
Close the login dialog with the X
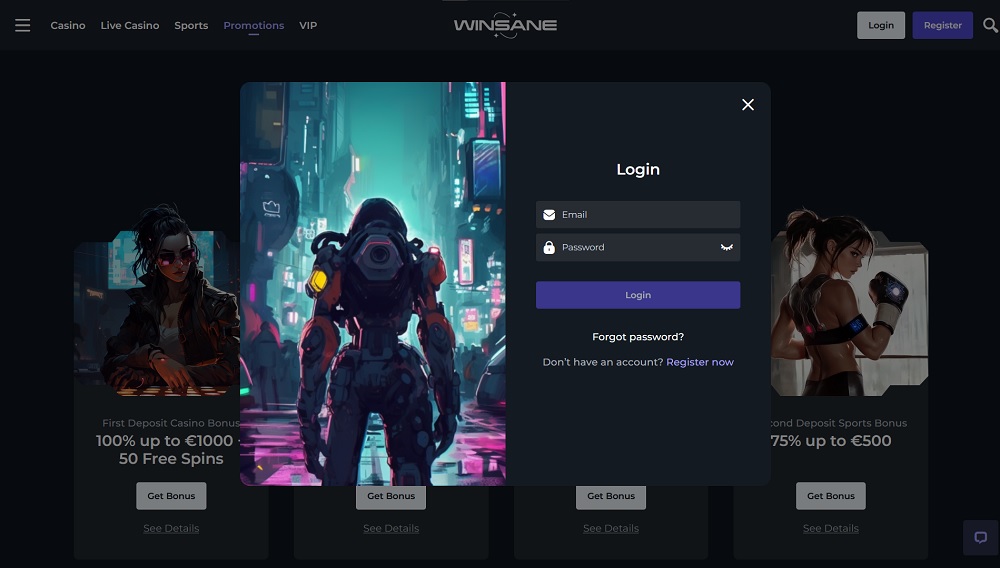[748, 105]
